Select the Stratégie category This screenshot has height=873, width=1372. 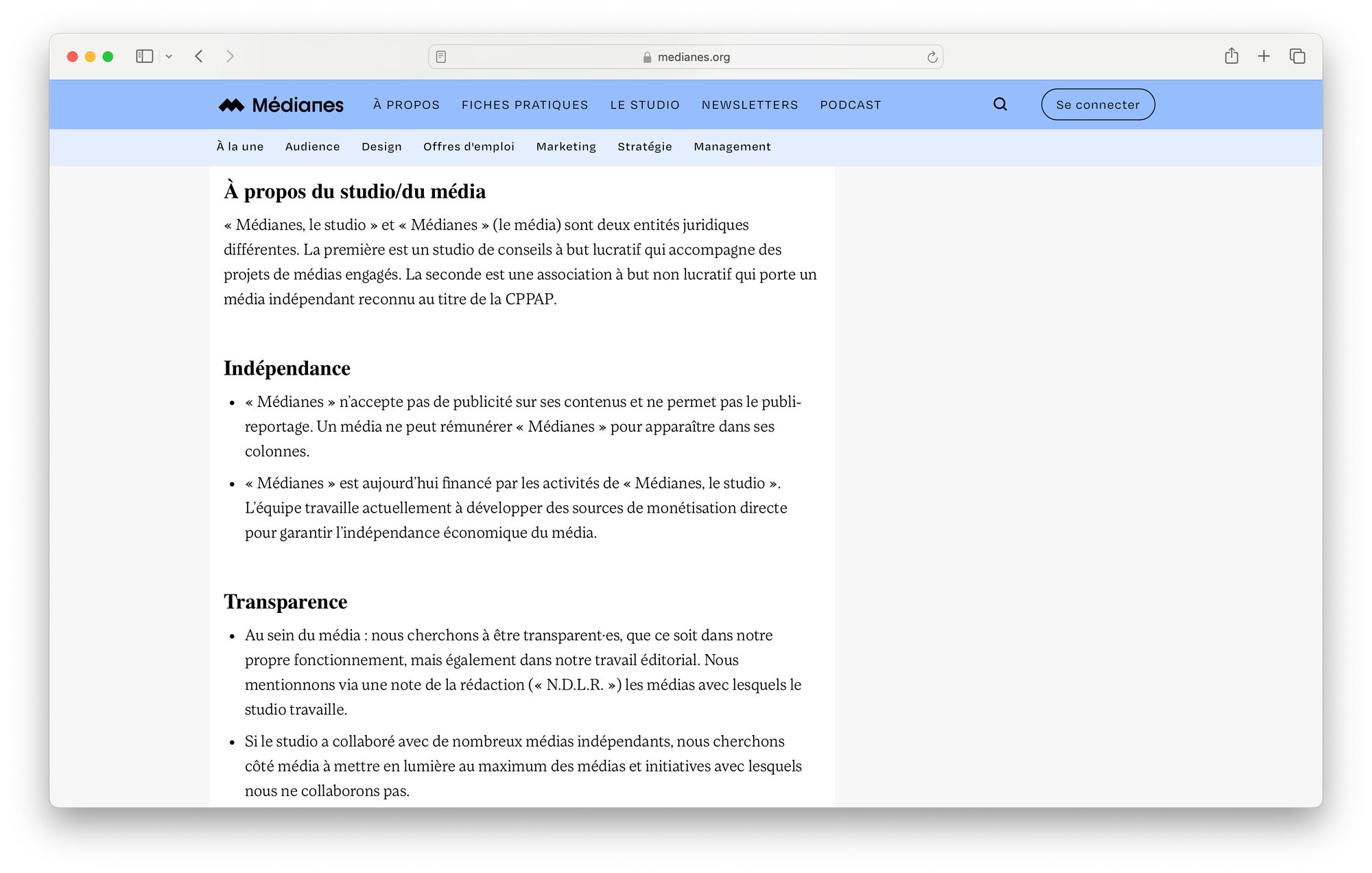645,147
